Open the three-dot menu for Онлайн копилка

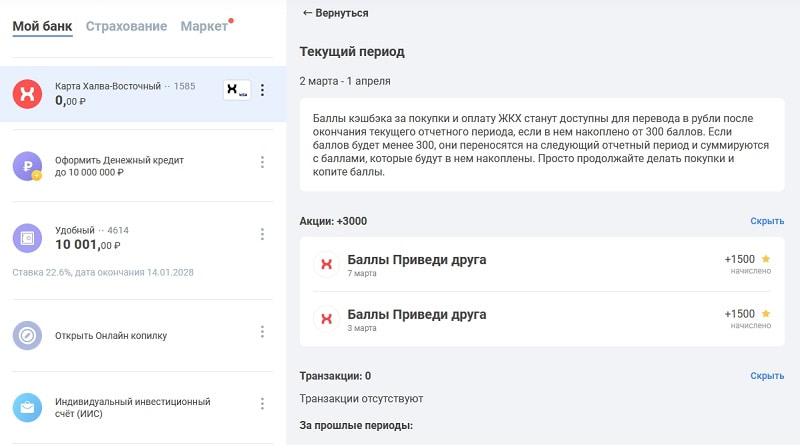coord(262,332)
